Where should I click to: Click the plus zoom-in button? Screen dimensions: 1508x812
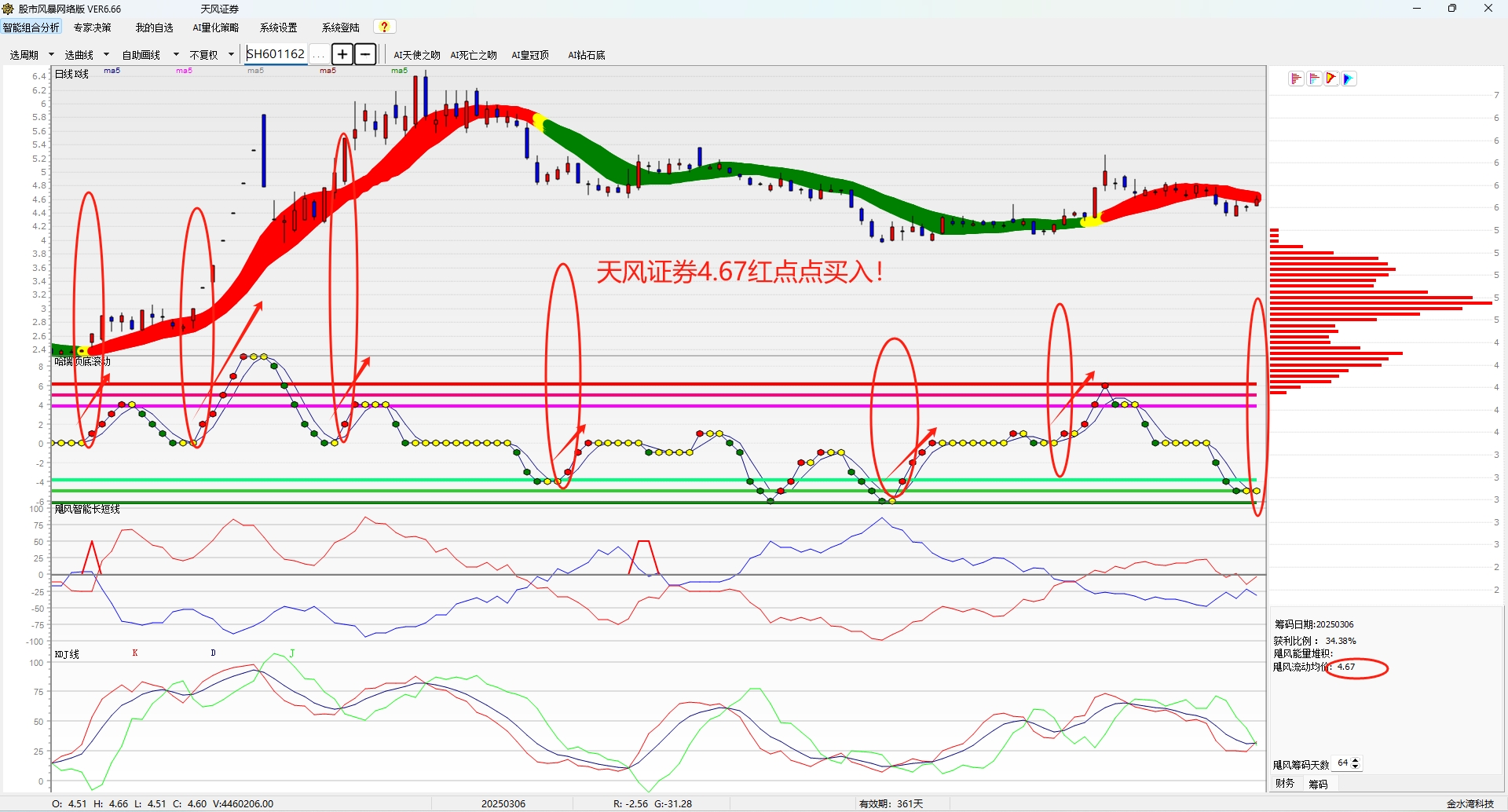tap(342, 54)
